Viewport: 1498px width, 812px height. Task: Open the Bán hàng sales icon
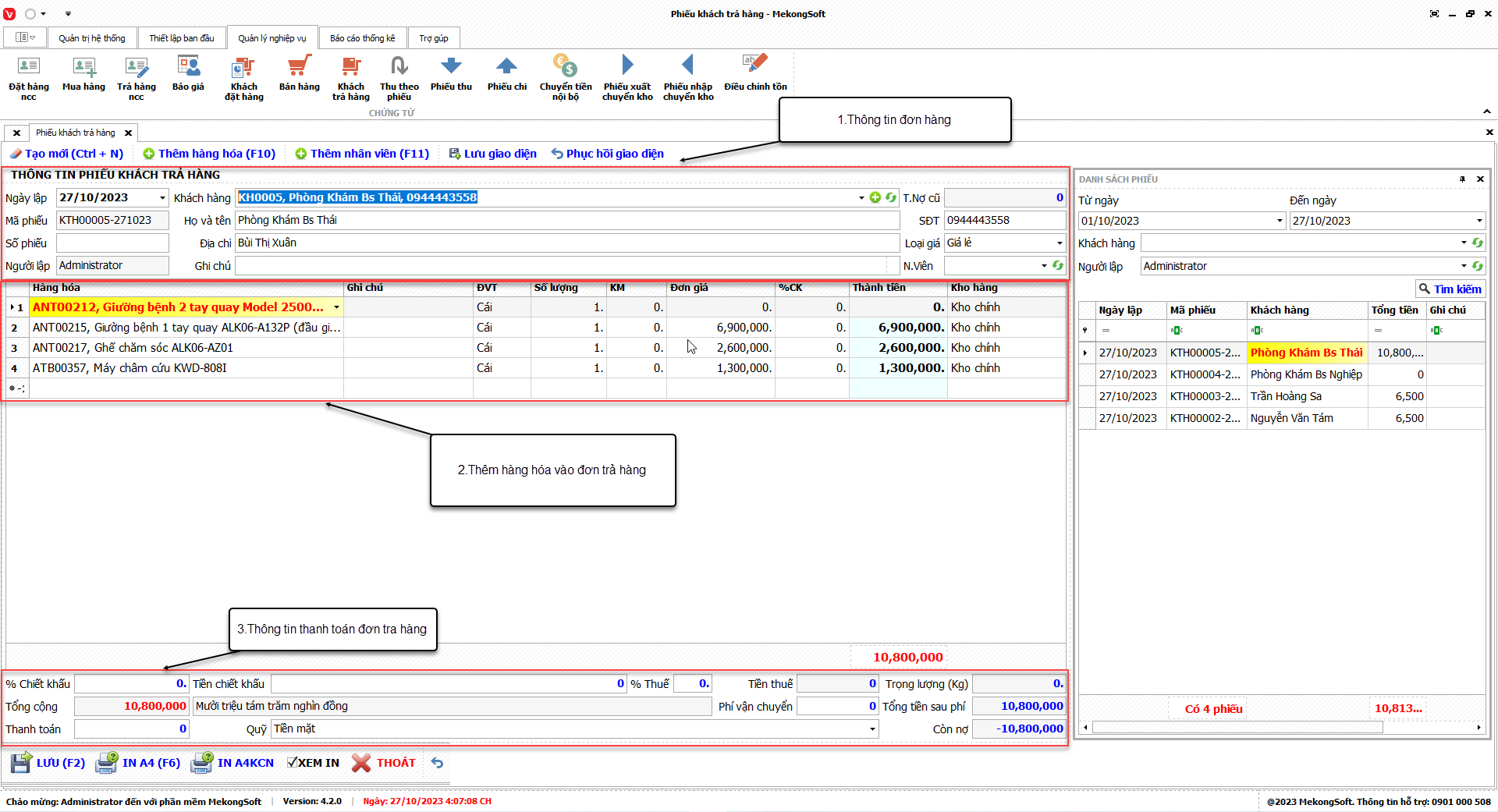coord(299,74)
